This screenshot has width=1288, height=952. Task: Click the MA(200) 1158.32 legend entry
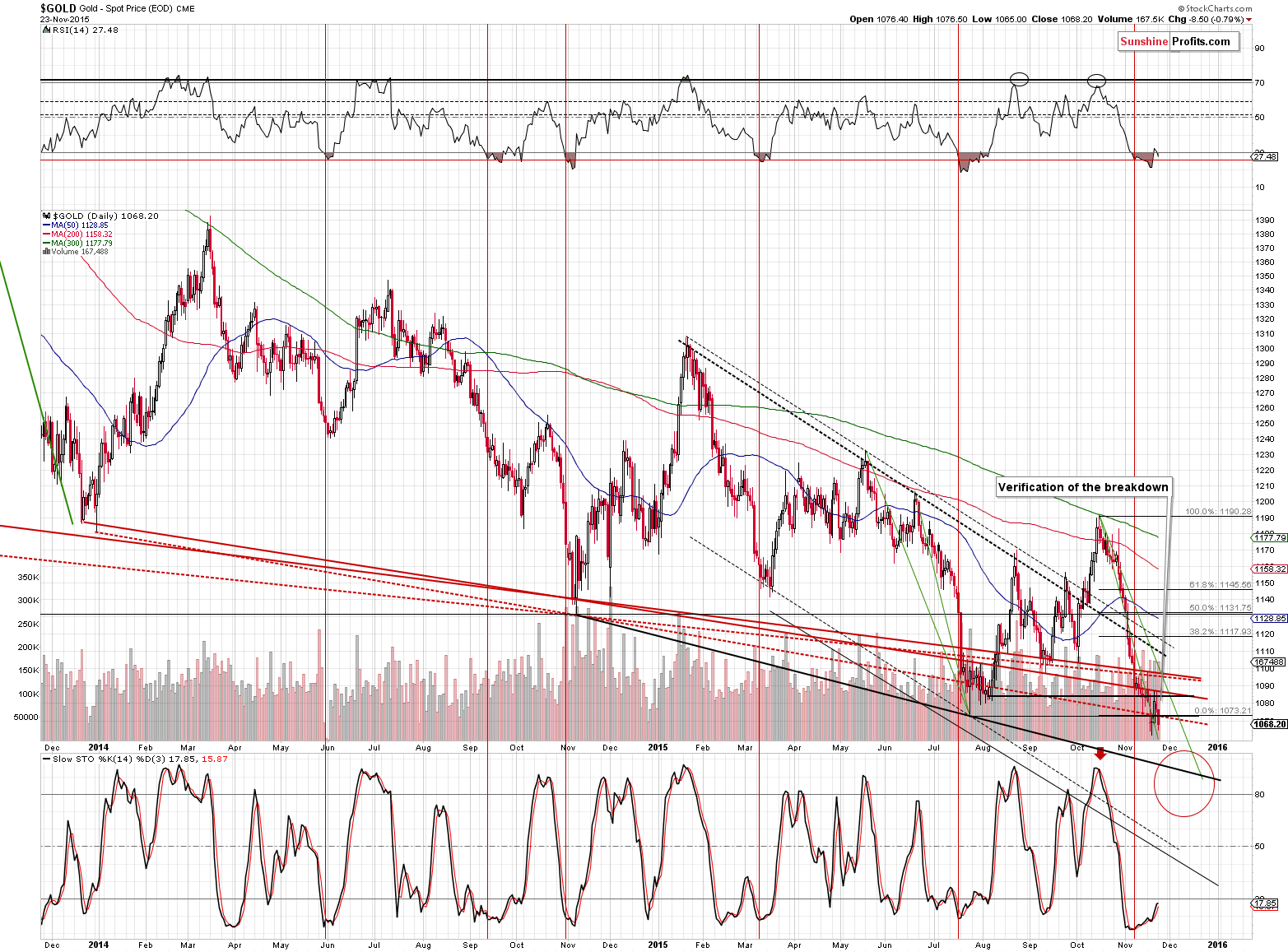82,234
